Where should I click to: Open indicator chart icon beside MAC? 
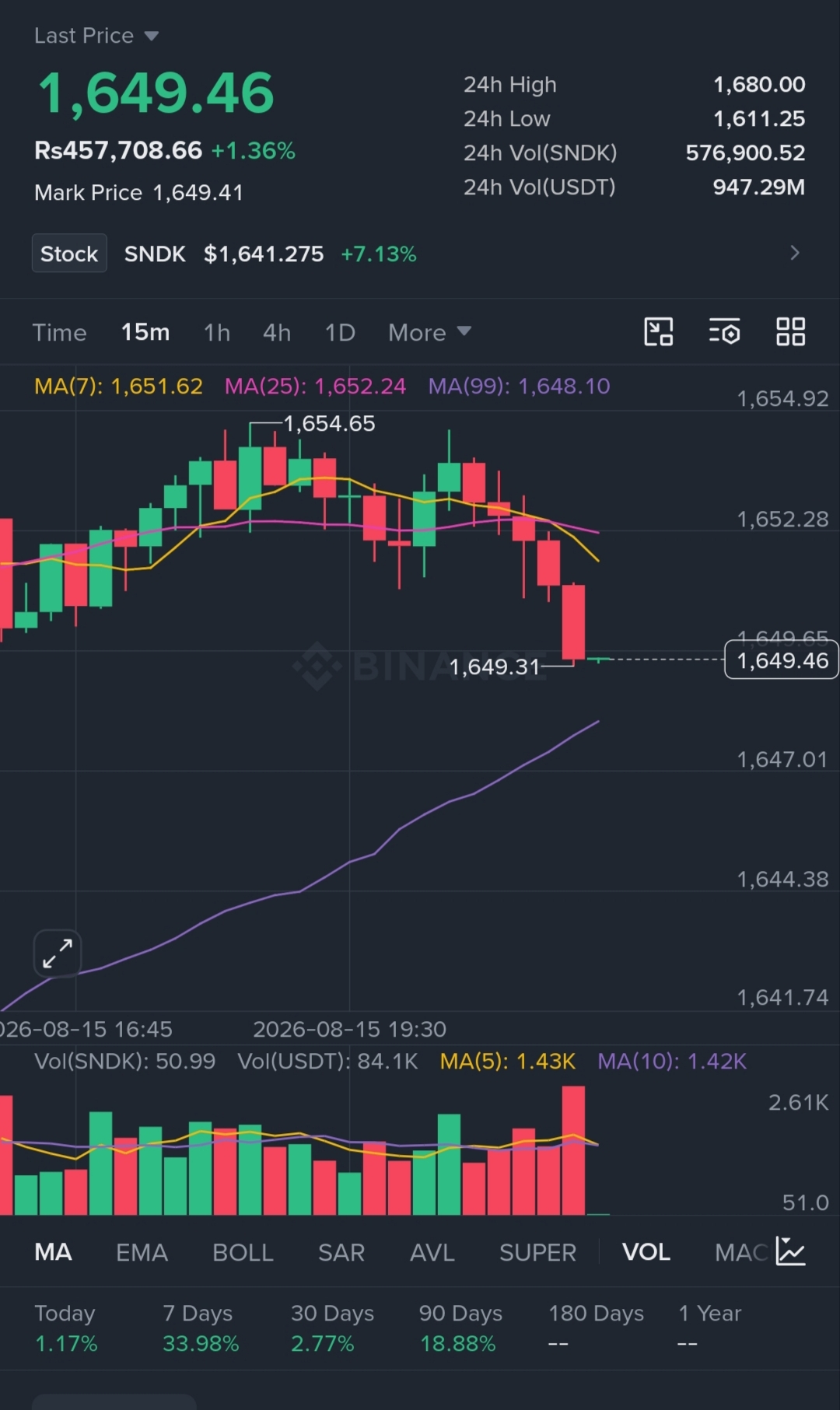coord(790,1251)
